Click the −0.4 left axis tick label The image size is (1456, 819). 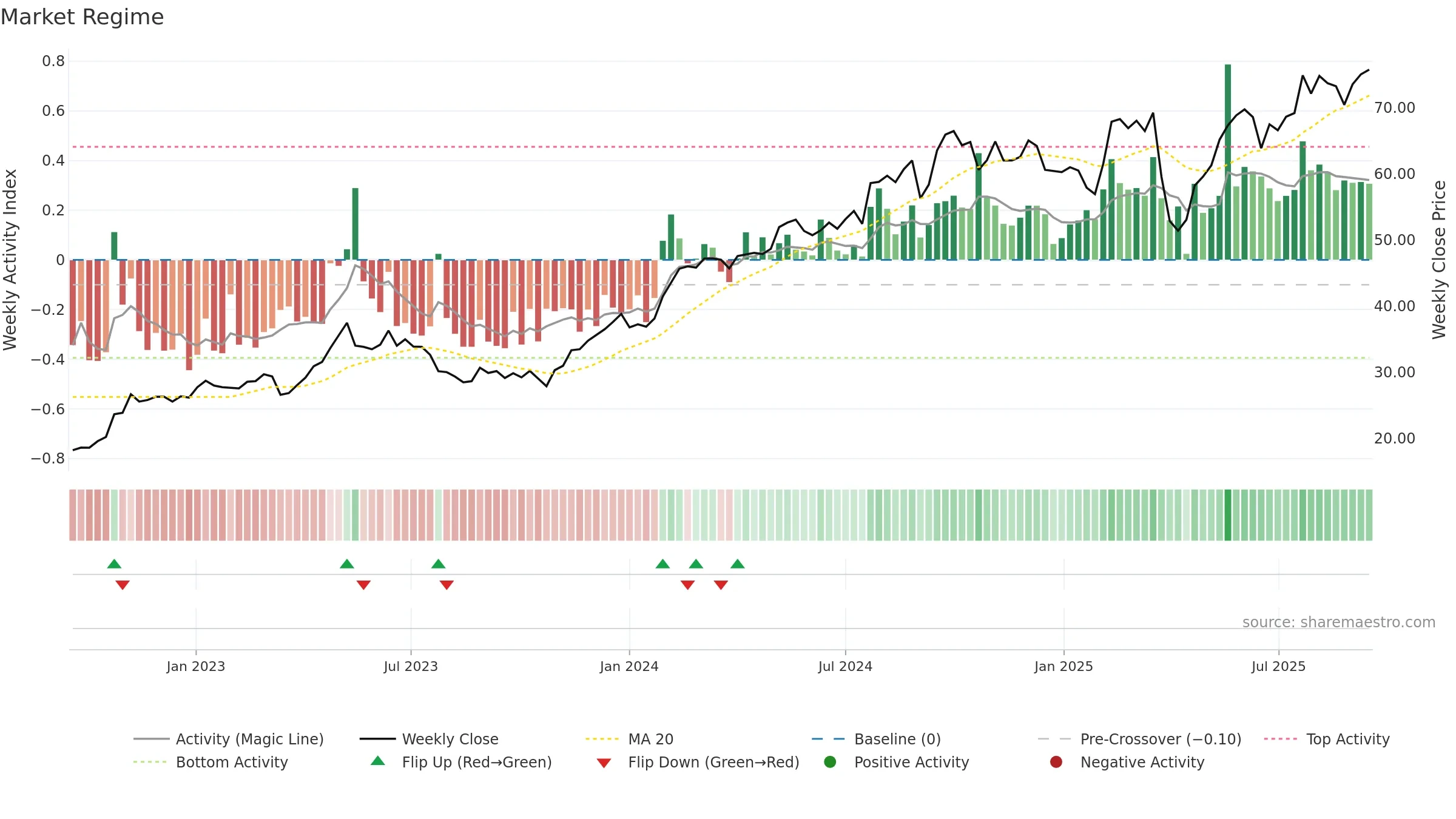click(47, 359)
